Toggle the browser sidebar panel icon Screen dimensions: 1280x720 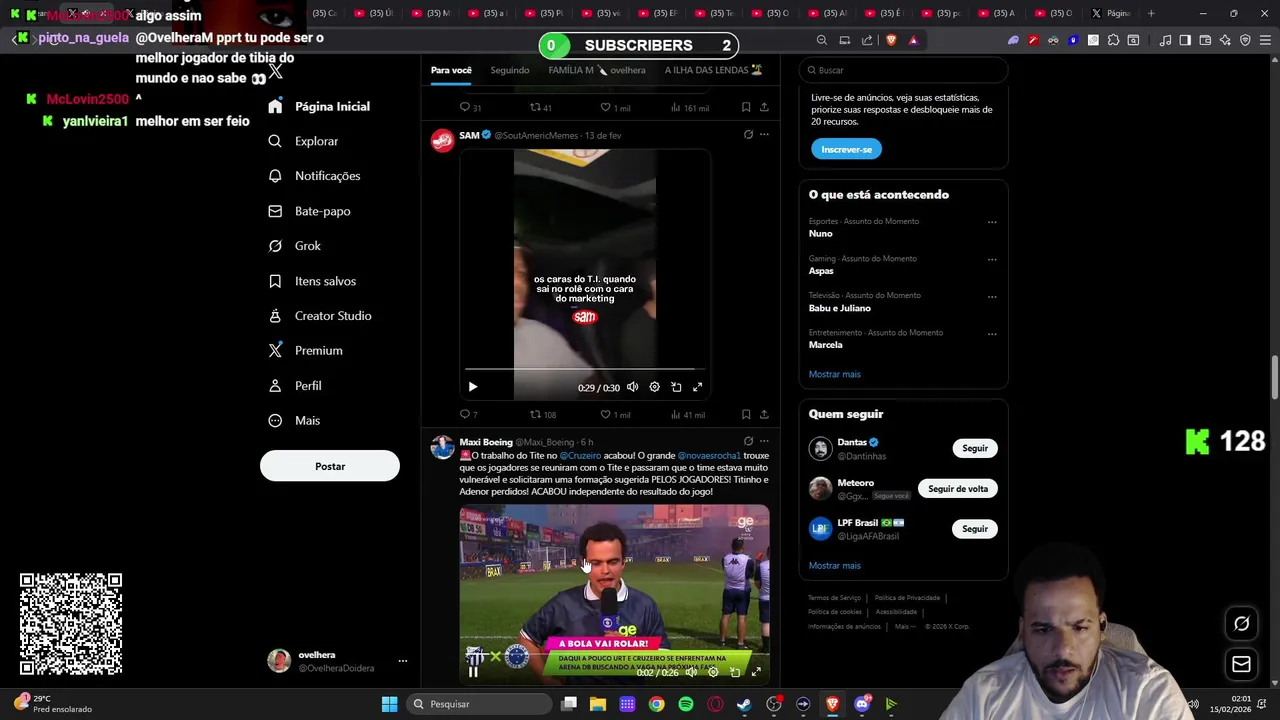[x=1185, y=40]
